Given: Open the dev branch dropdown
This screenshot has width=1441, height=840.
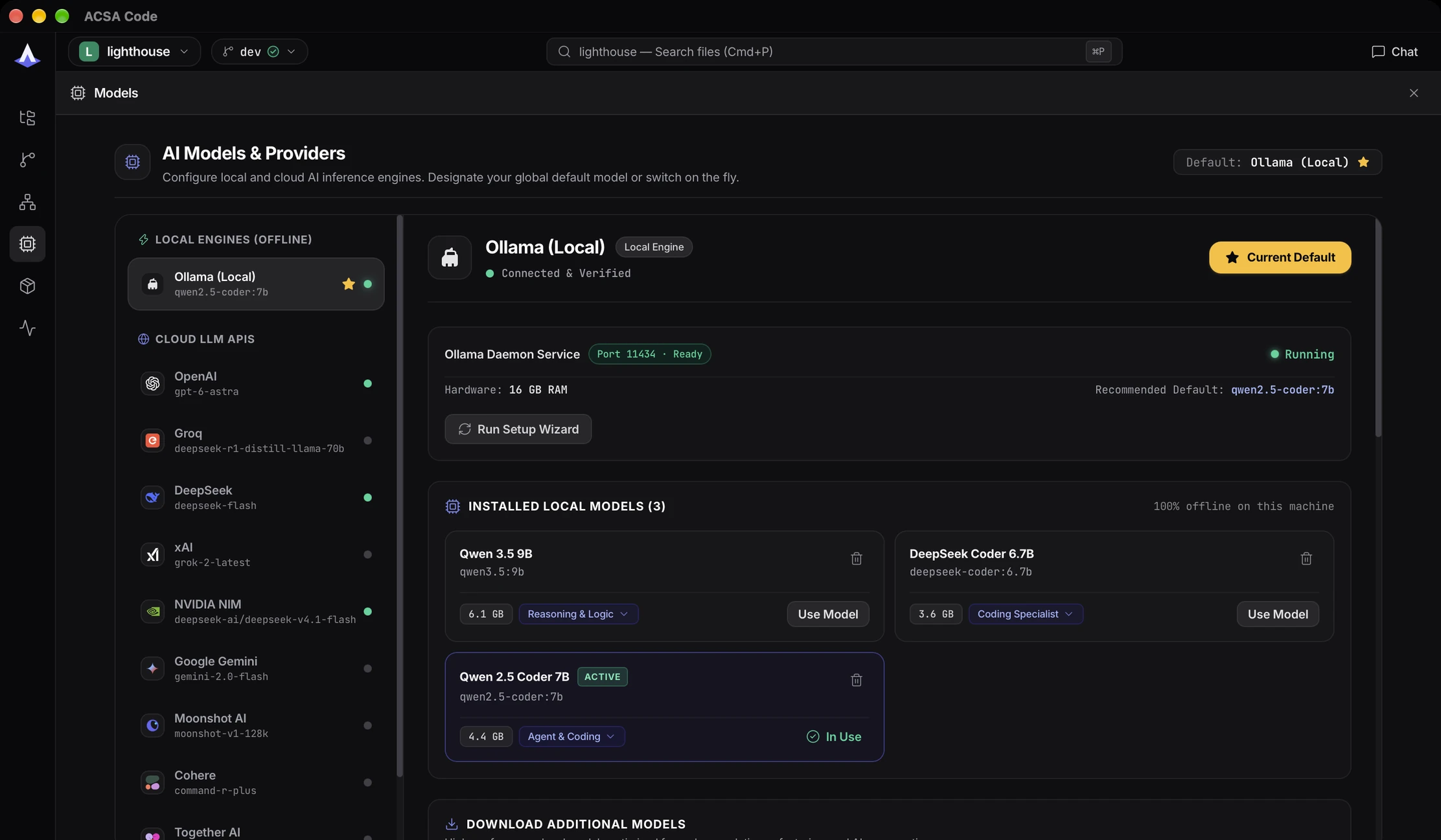Looking at the screenshot, I should tap(259, 52).
